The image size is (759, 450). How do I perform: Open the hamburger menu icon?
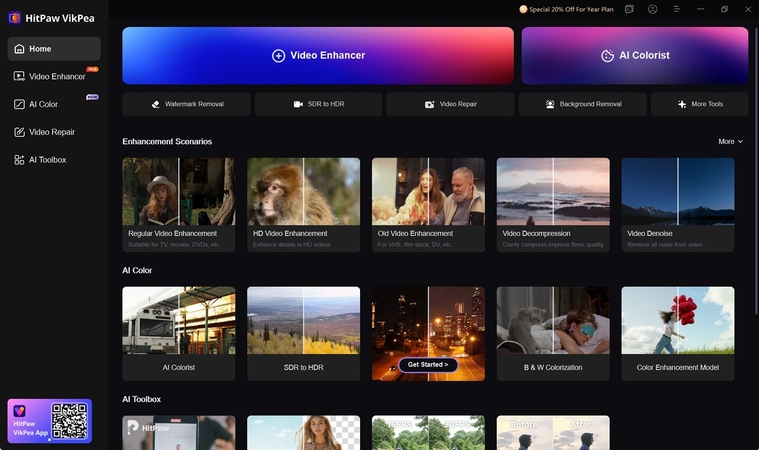pos(677,9)
